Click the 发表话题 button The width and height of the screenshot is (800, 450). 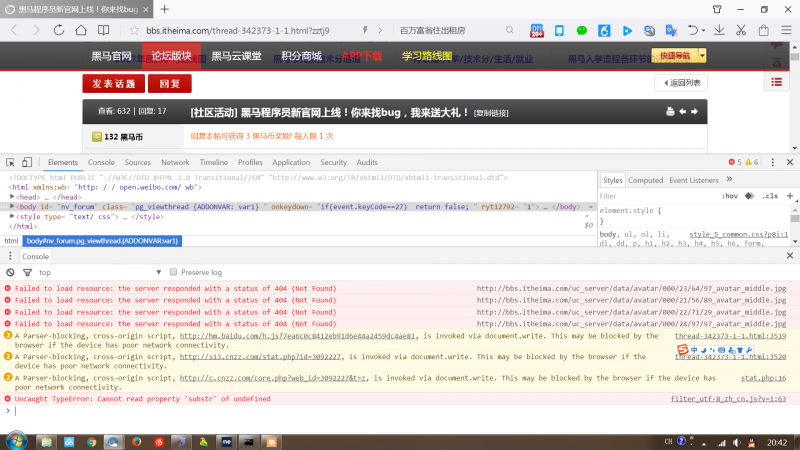[113, 83]
